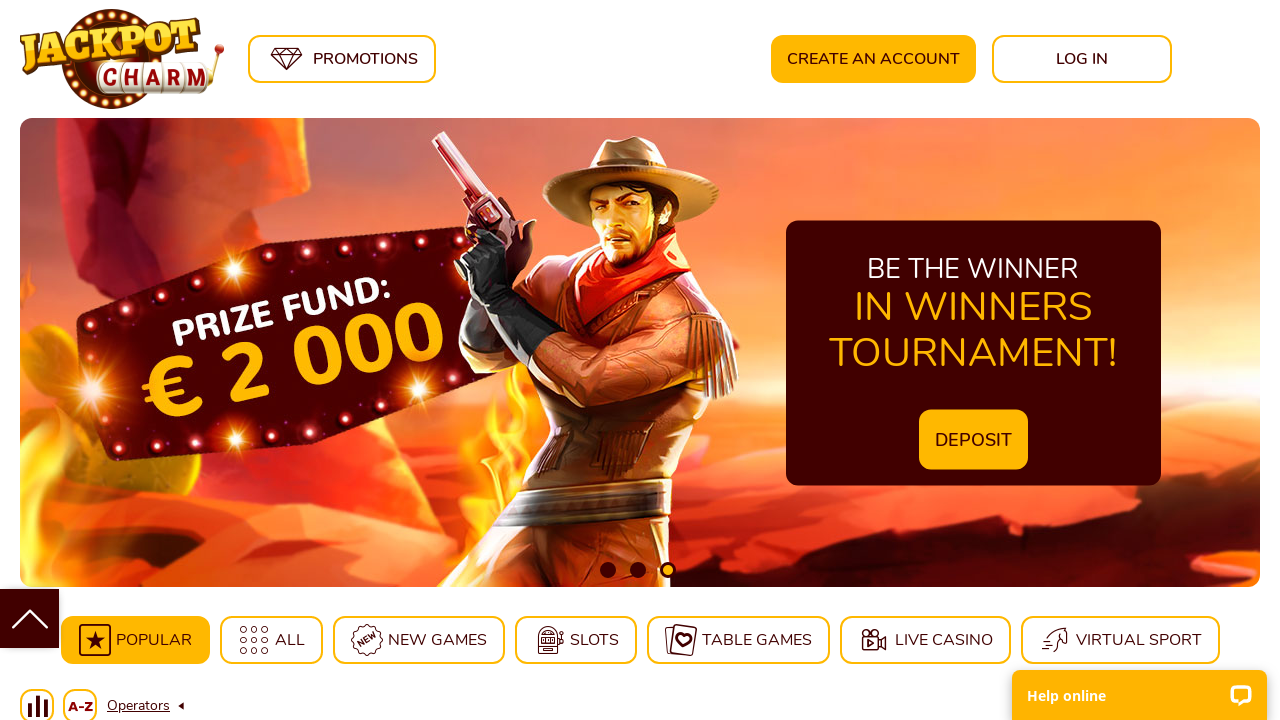Click the Deposit button on banner
This screenshot has height=720, width=1280.
973,439
